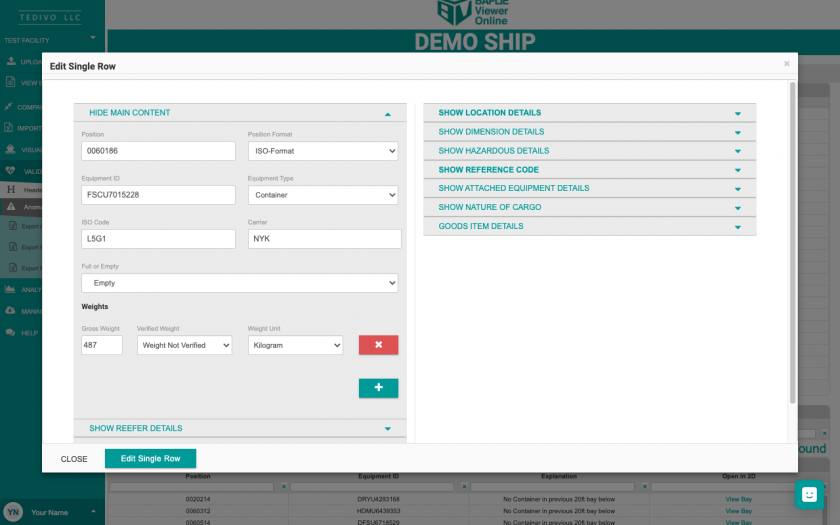Screen dimensions: 840x525
Task: Click View Bay link for HDMU6439353
Action: [x=739, y=511]
